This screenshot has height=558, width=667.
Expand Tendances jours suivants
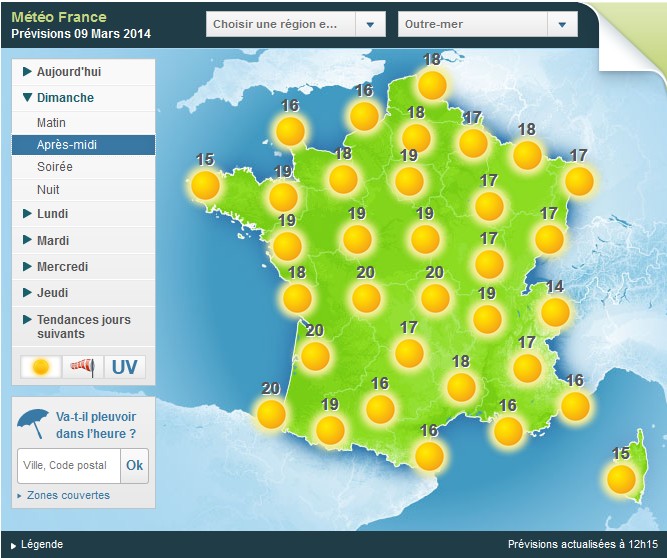click(x=83, y=326)
